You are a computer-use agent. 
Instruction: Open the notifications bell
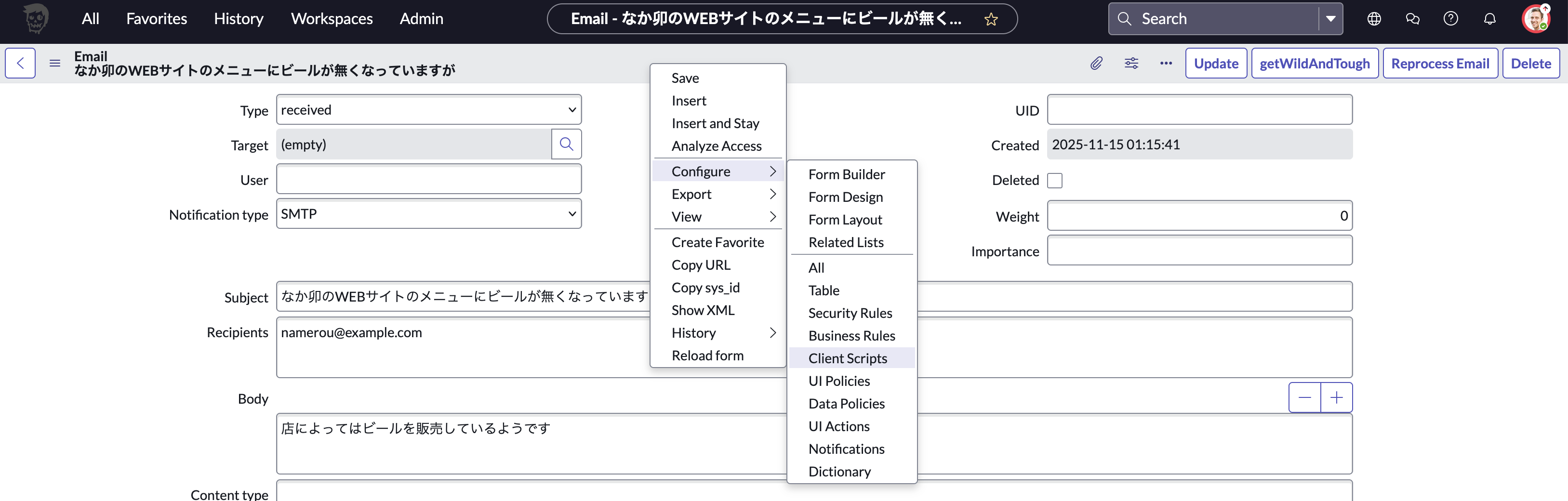click(1489, 19)
